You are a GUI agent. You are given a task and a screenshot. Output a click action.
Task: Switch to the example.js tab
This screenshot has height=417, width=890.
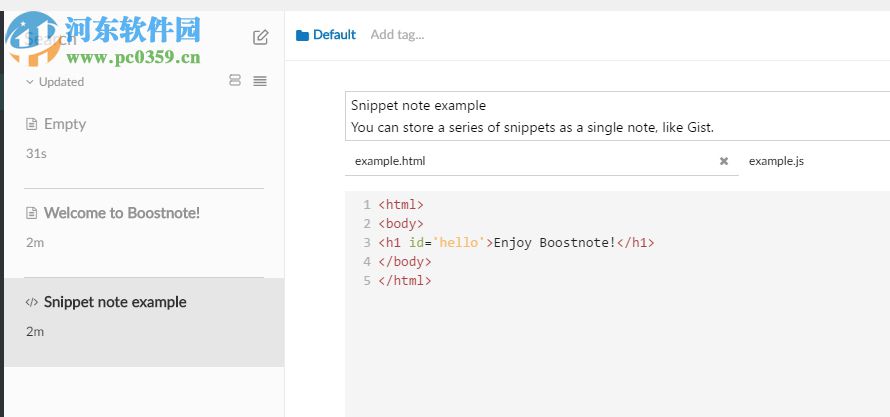pyautogui.click(x=776, y=161)
